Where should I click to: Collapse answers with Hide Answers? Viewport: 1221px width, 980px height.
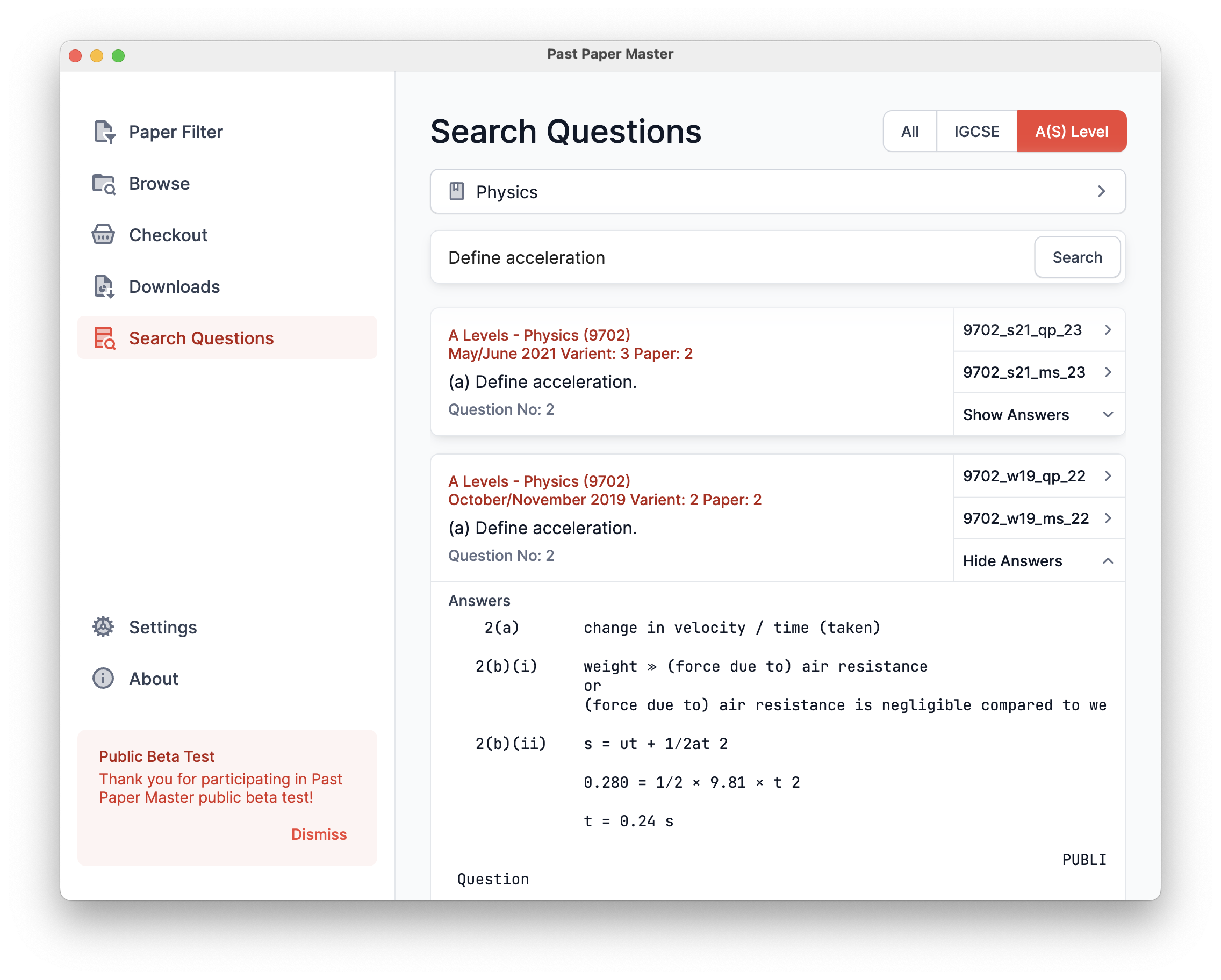[1039, 561]
